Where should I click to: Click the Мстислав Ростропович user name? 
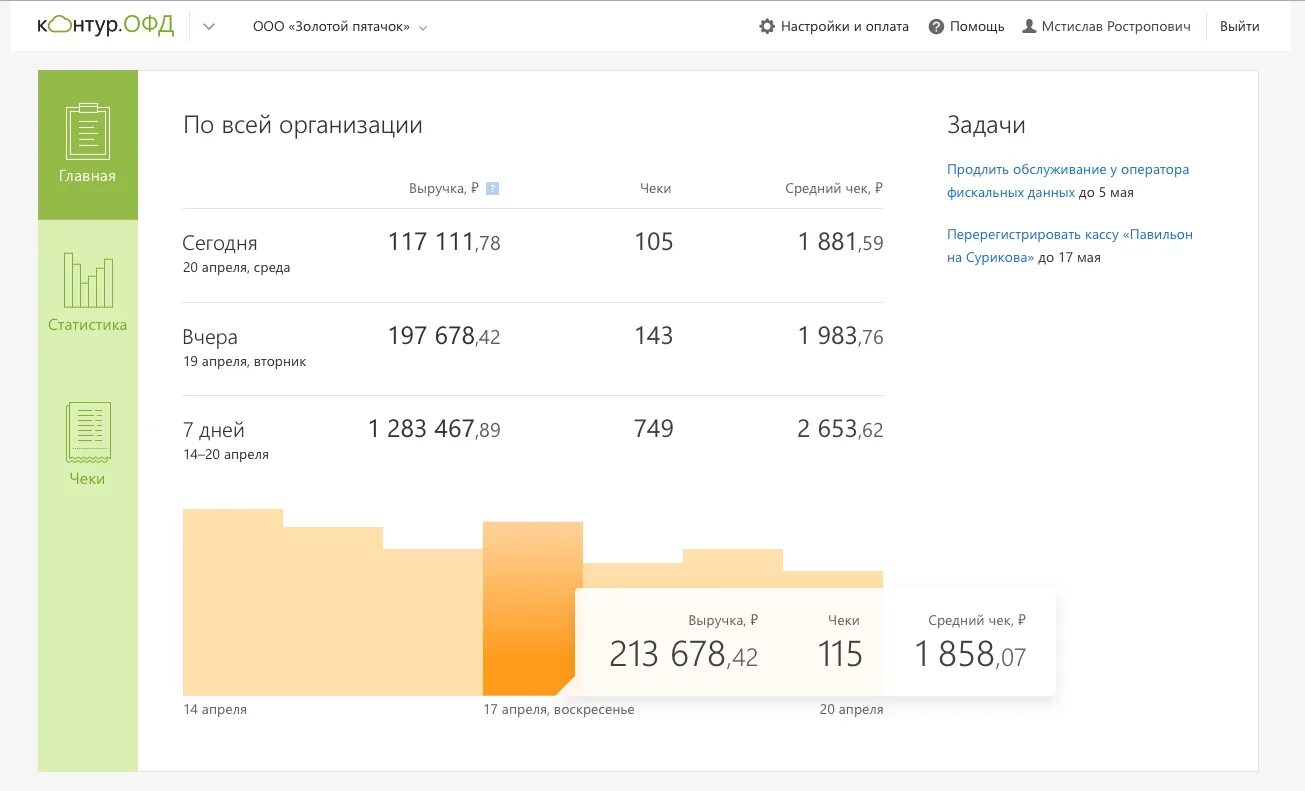pos(1116,27)
